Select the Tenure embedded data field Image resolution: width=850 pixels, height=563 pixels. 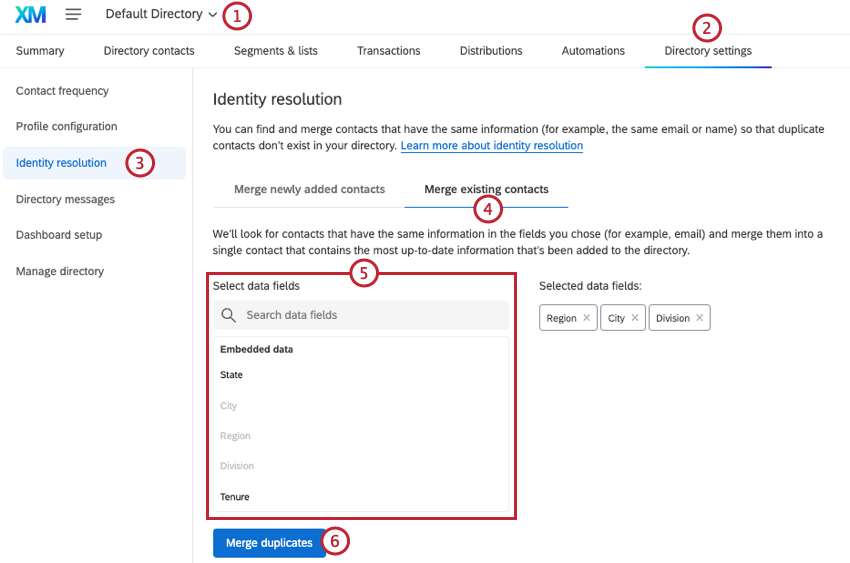(x=235, y=497)
